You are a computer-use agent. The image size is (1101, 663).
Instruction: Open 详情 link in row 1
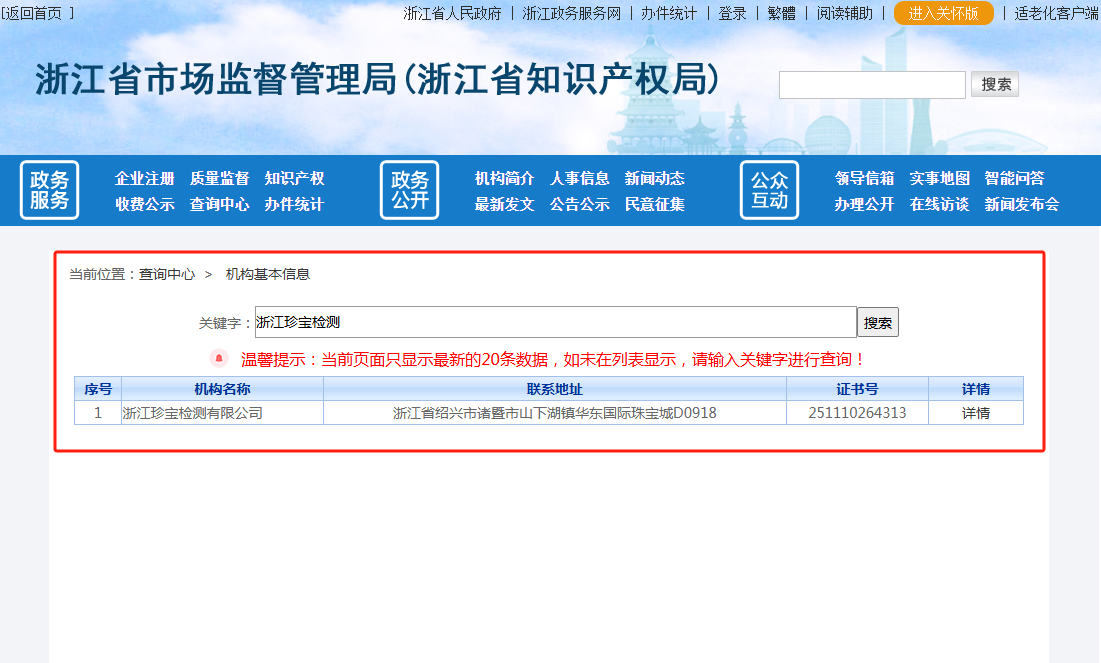(x=976, y=413)
